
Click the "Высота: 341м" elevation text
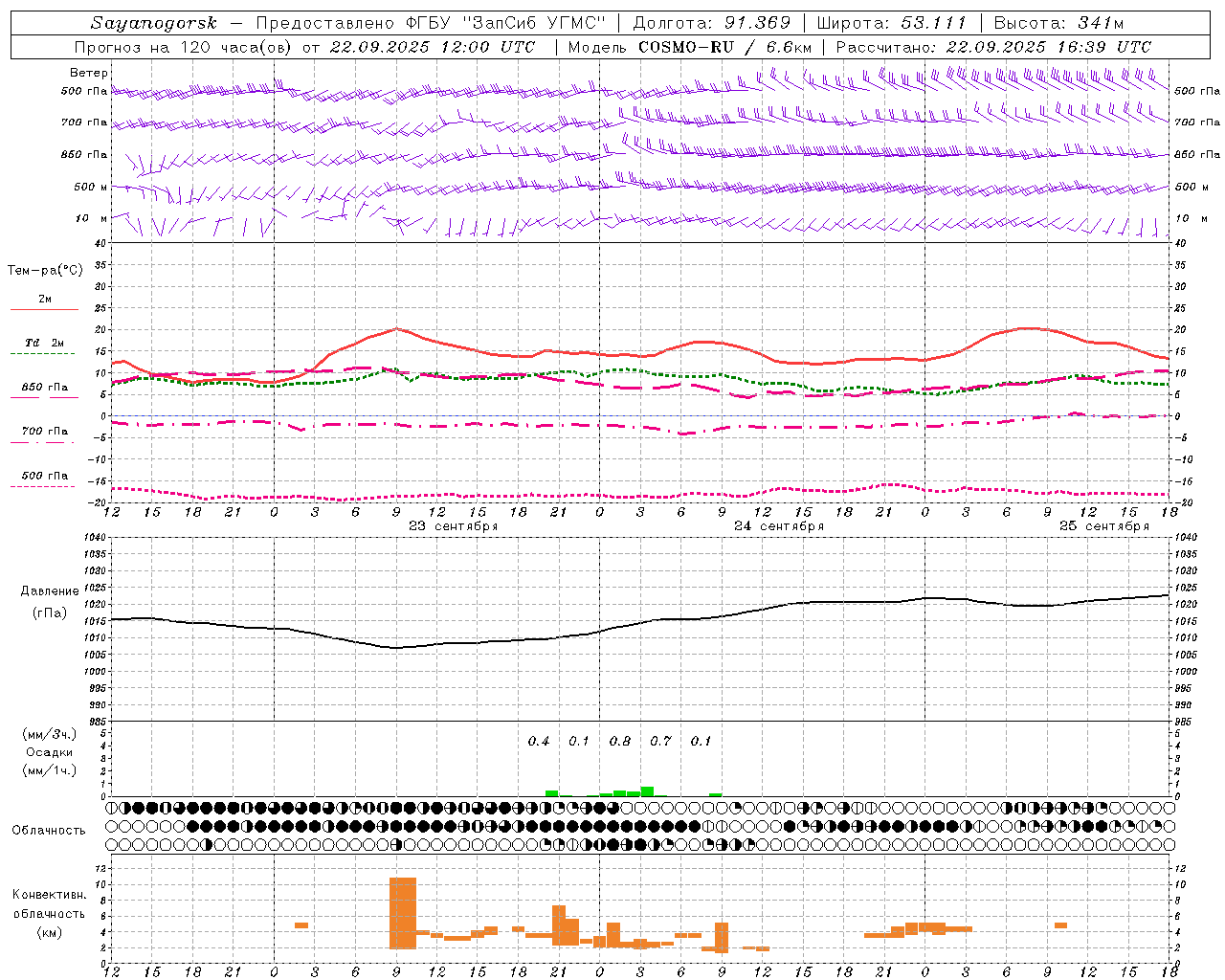coord(1058,23)
